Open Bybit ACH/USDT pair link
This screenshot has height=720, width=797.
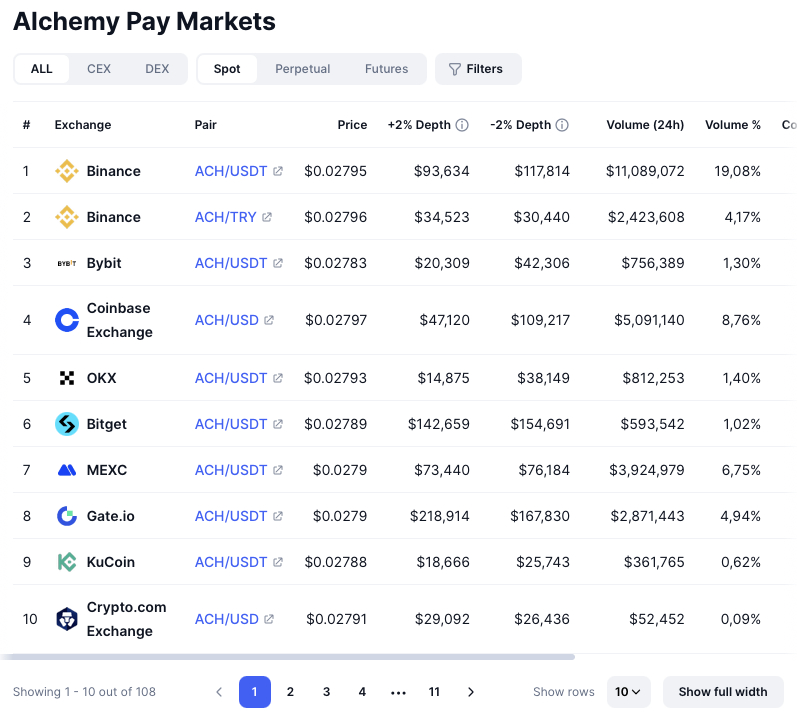pyautogui.click(x=231, y=263)
